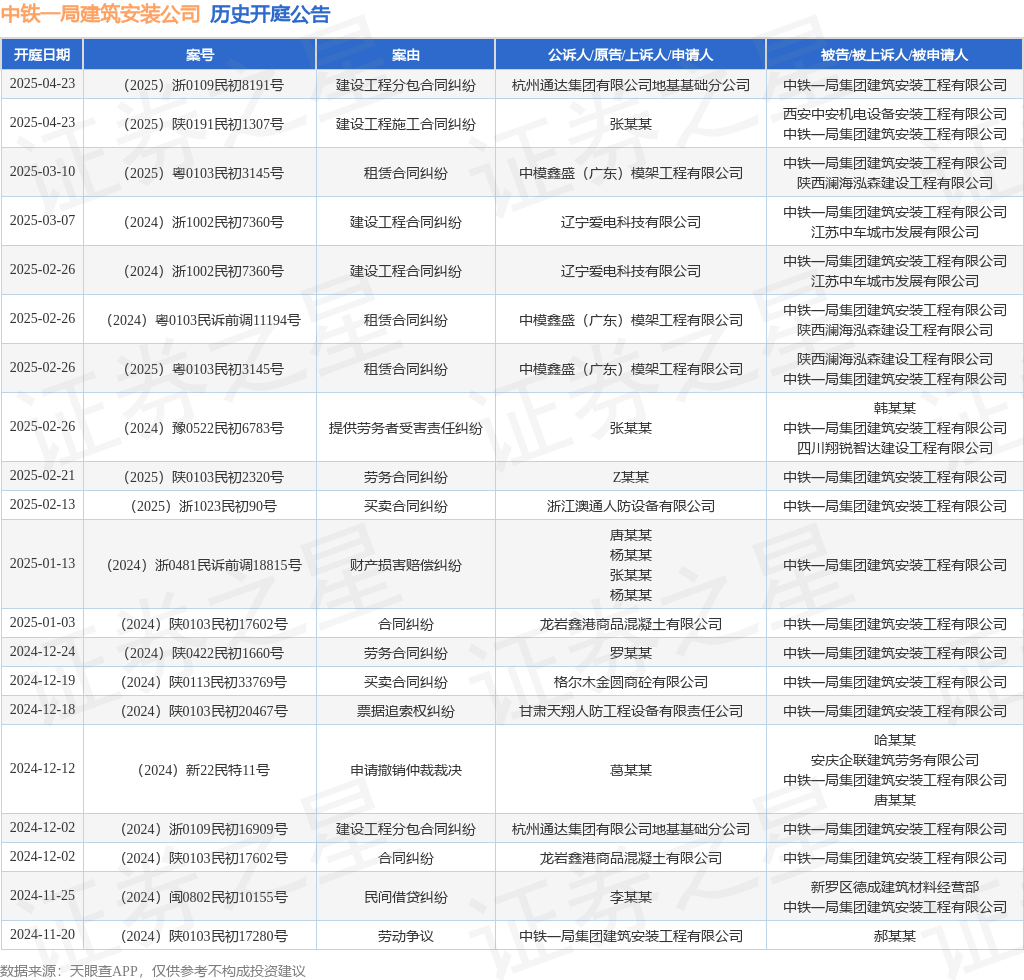
Task: Select defendant 四川翔锐智达建设工程有限公司
Action: (x=895, y=448)
